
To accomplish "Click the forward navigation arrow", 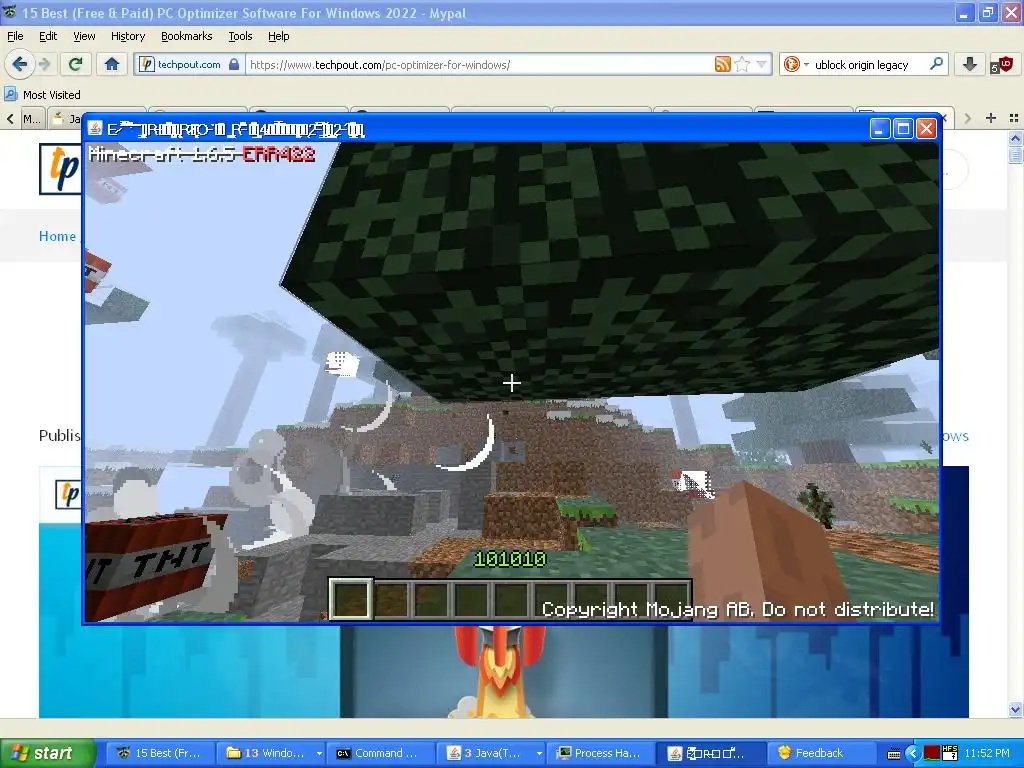I will click(44, 64).
